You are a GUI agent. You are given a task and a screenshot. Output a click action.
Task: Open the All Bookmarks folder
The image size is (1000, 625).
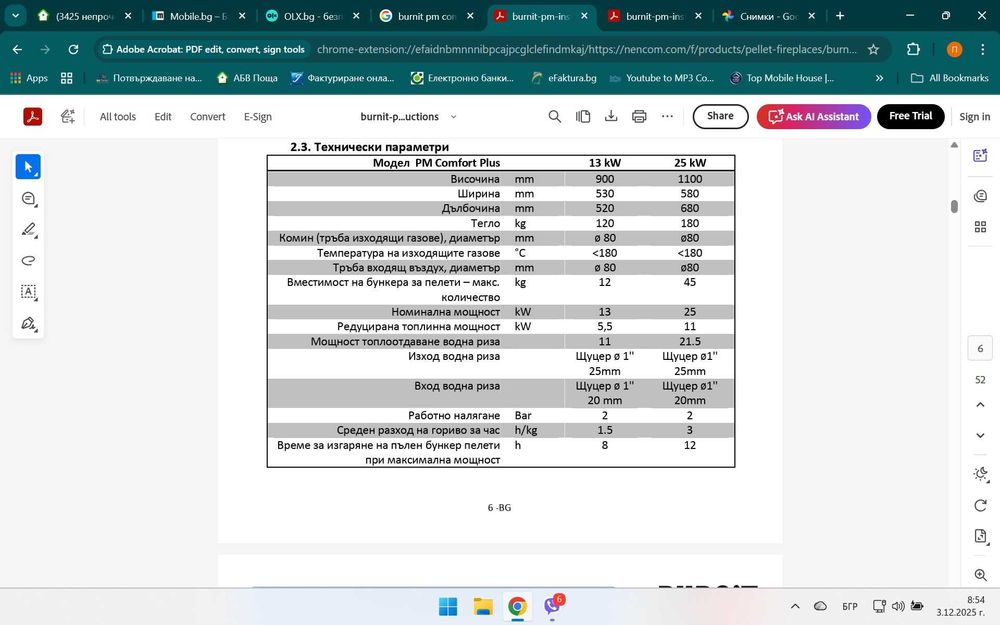(x=950, y=78)
